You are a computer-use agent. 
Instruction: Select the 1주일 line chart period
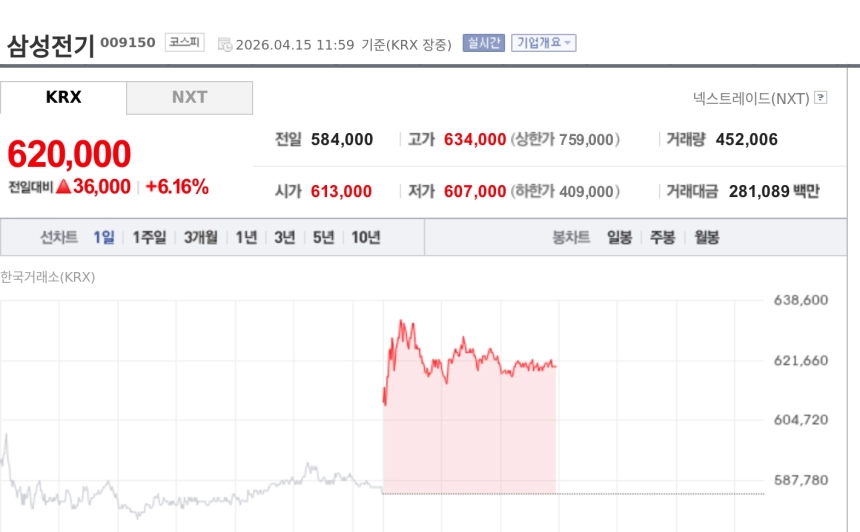pos(149,237)
